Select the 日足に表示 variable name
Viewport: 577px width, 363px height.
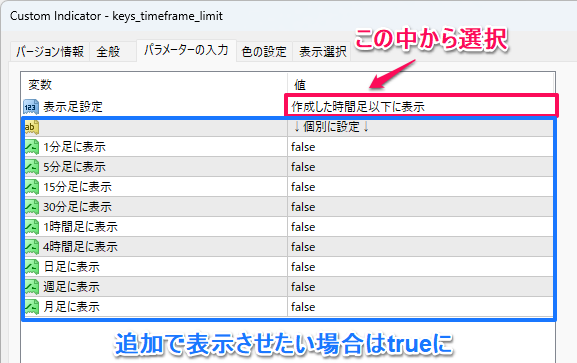click(71, 267)
